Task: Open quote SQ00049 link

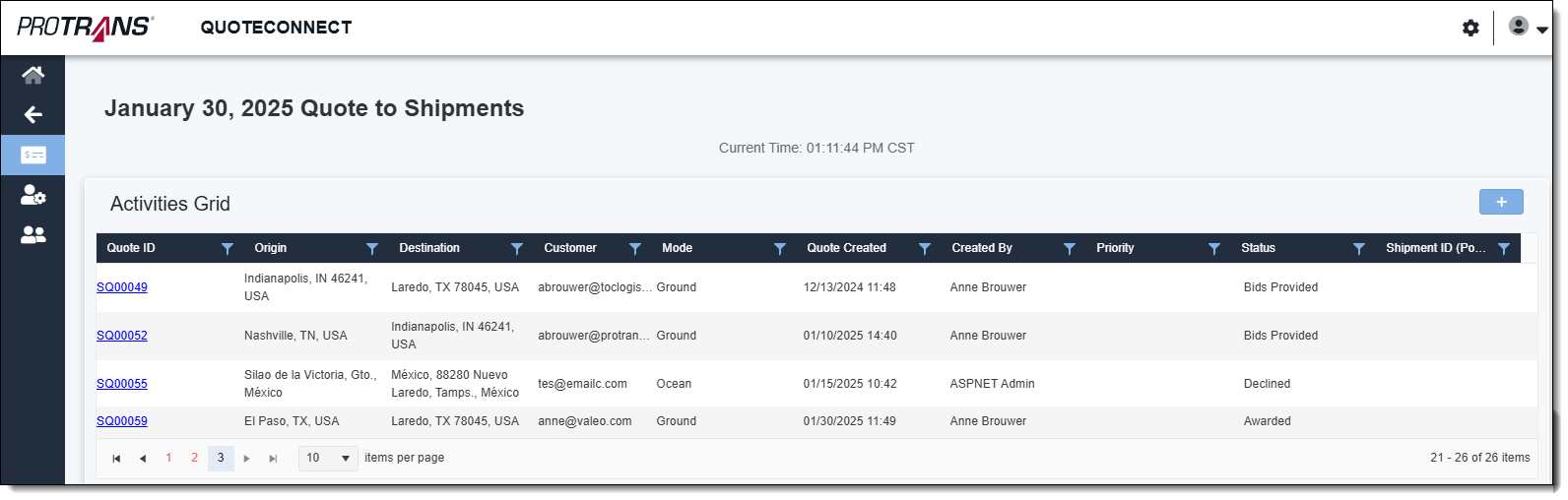Action: pyautogui.click(x=122, y=287)
